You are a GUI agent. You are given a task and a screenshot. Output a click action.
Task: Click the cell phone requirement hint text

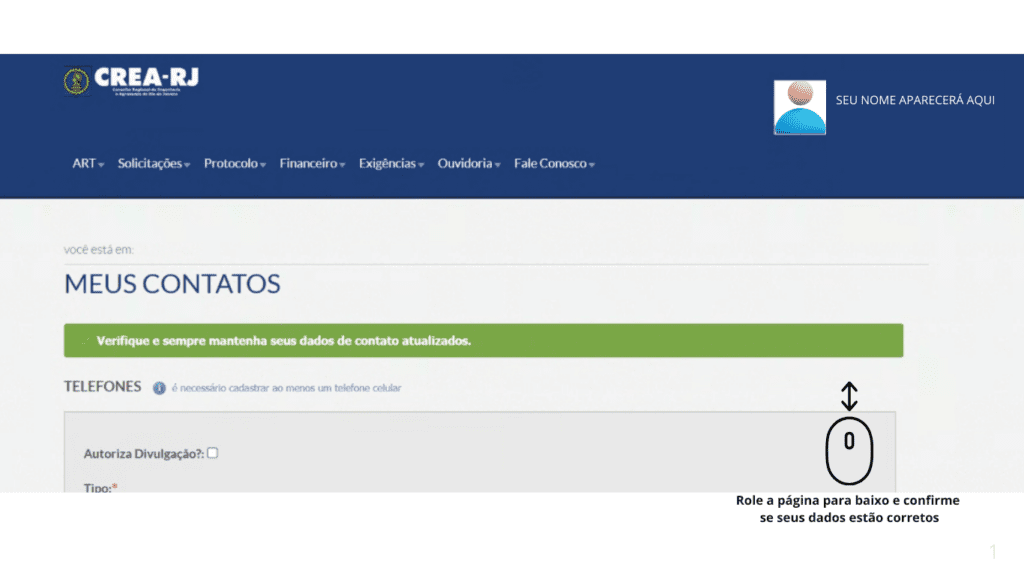click(x=286, y=388)
